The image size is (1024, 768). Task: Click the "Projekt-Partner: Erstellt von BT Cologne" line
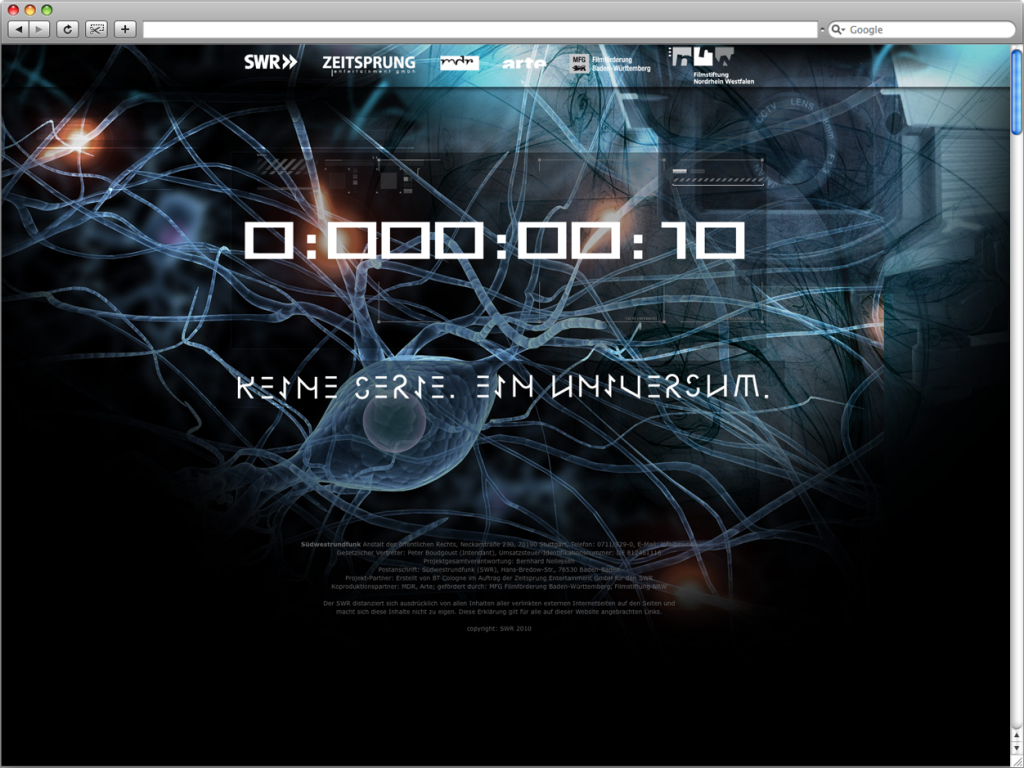(x=500, y=578)
